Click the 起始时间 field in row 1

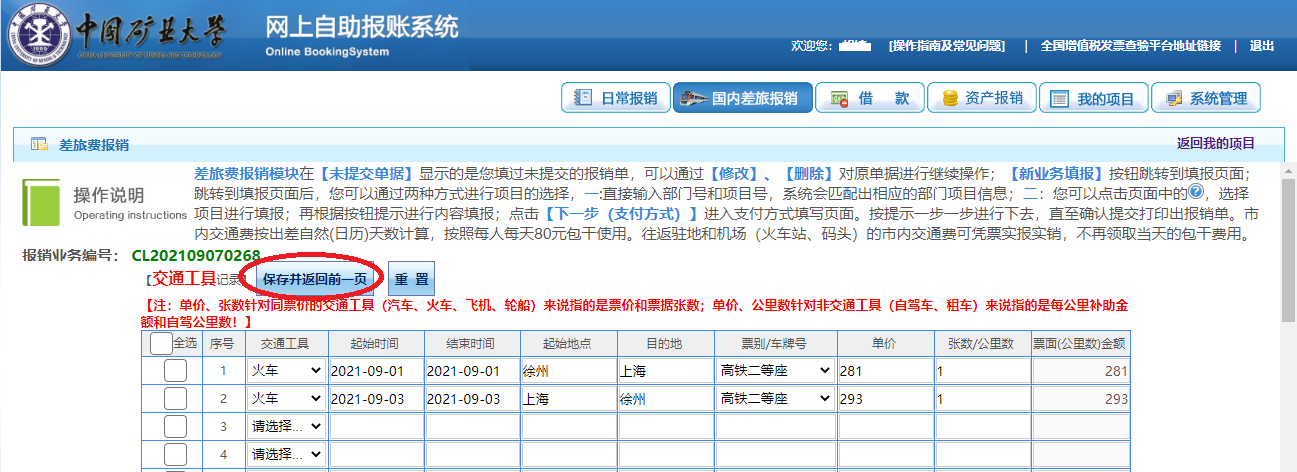click(375, 371)
